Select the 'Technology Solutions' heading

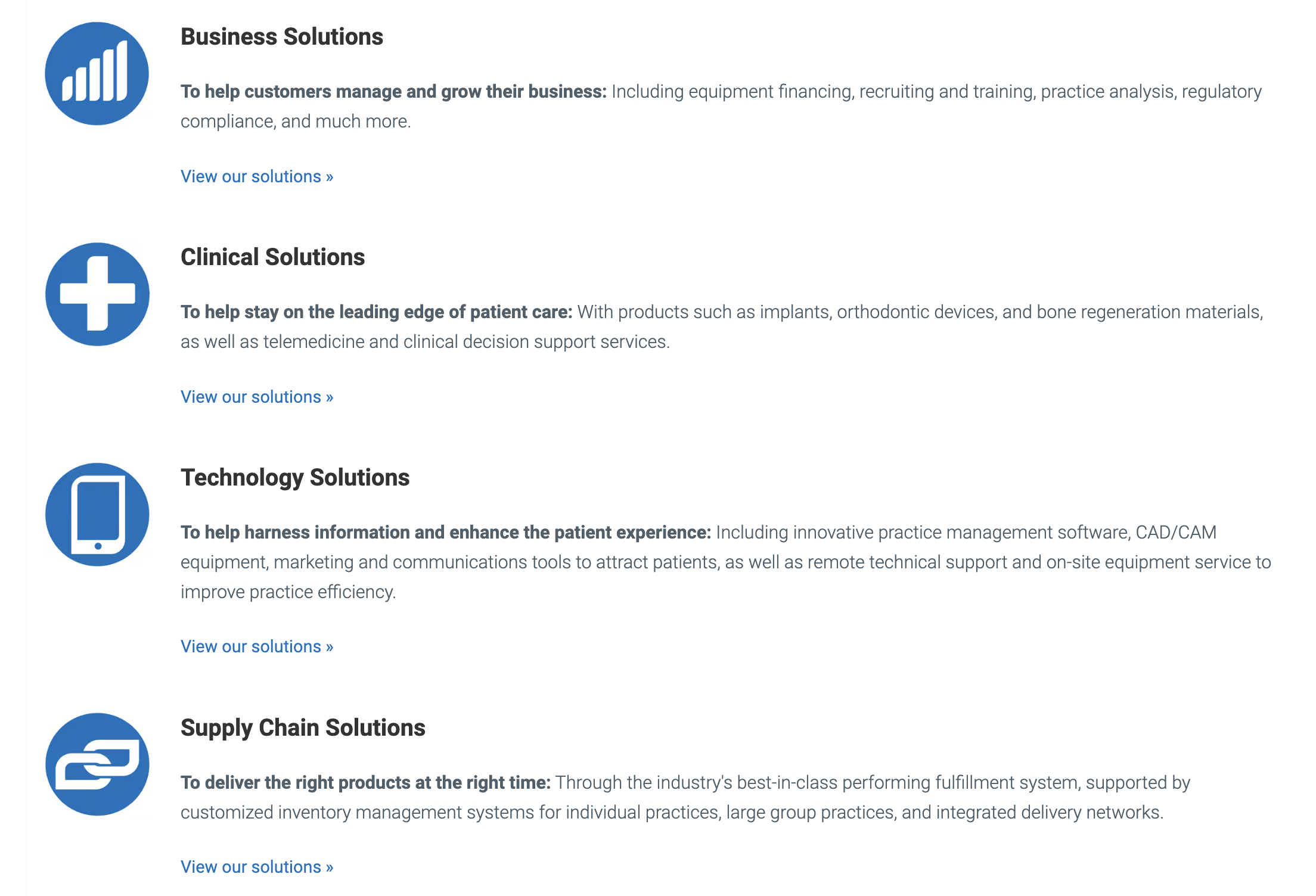[295, 478]
